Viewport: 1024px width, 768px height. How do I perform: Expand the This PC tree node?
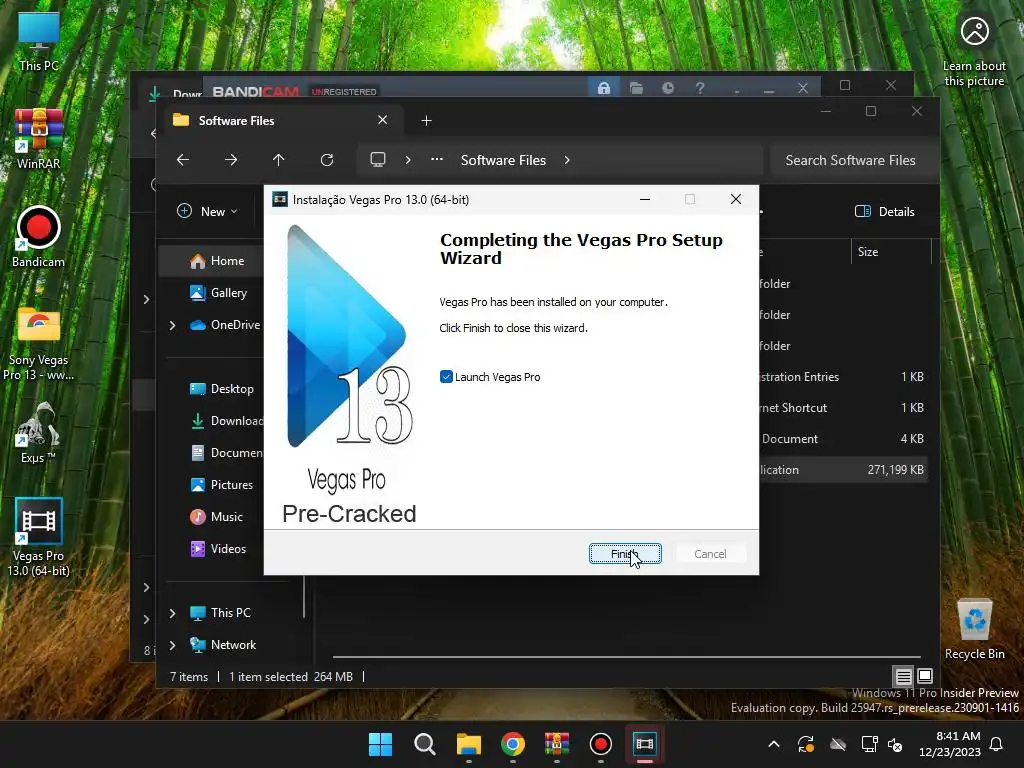coord(172,613)
